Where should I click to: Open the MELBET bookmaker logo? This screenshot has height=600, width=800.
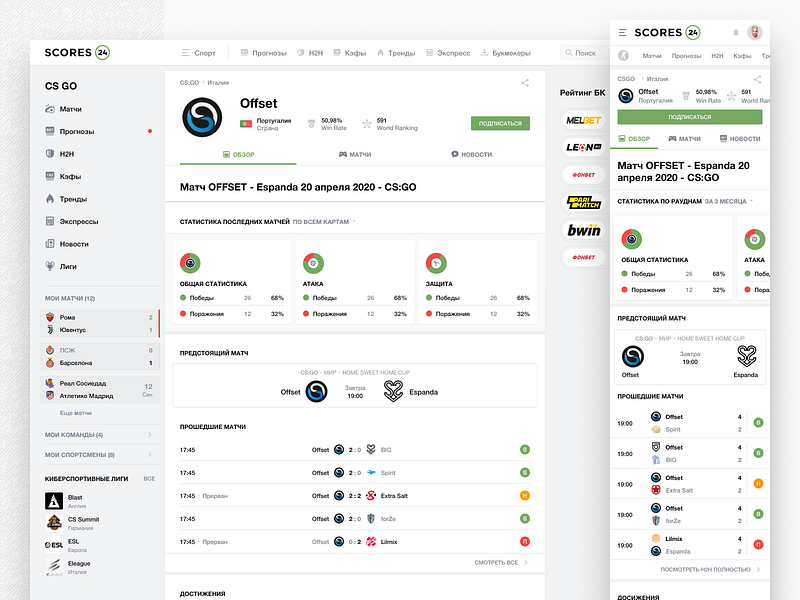point(583,120)
